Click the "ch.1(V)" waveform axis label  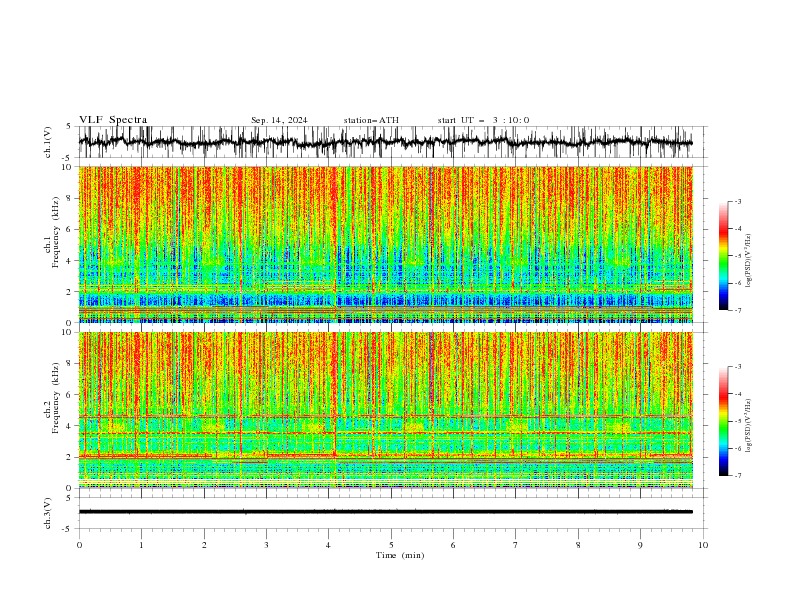point(48,142)
